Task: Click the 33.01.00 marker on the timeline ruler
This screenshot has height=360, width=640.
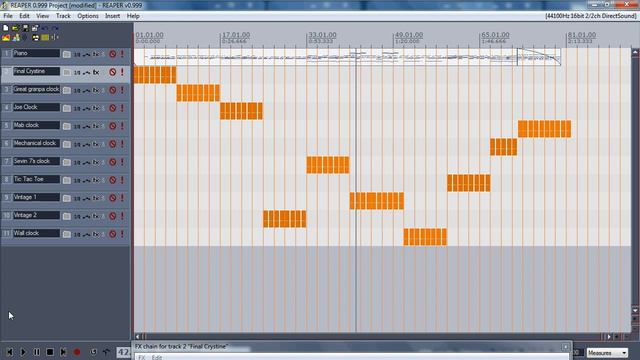Action: [322, 35]
